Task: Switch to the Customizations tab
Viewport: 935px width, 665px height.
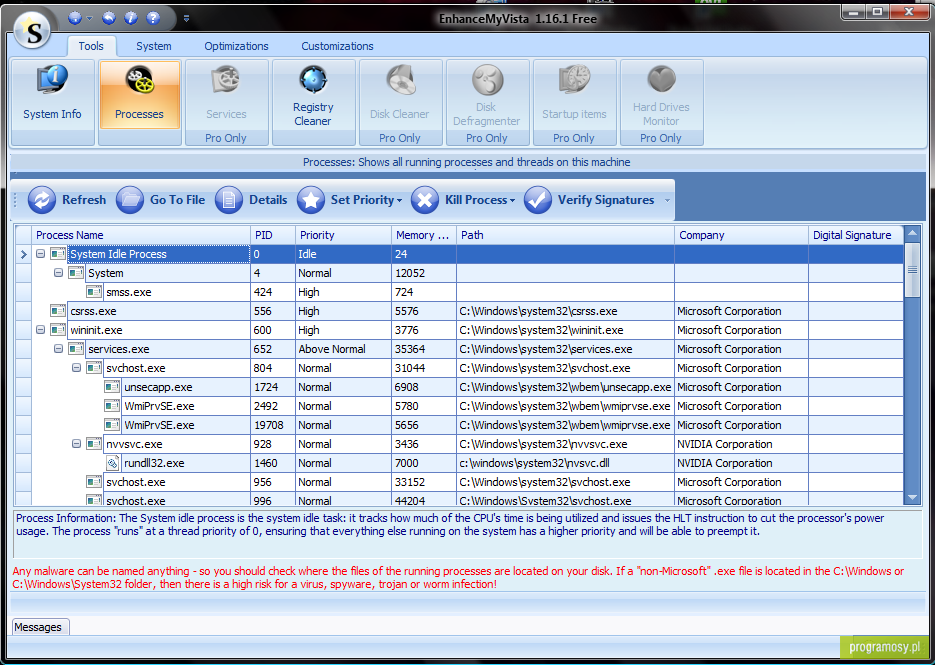Action: pyautogui.click(x=338, y=46)
